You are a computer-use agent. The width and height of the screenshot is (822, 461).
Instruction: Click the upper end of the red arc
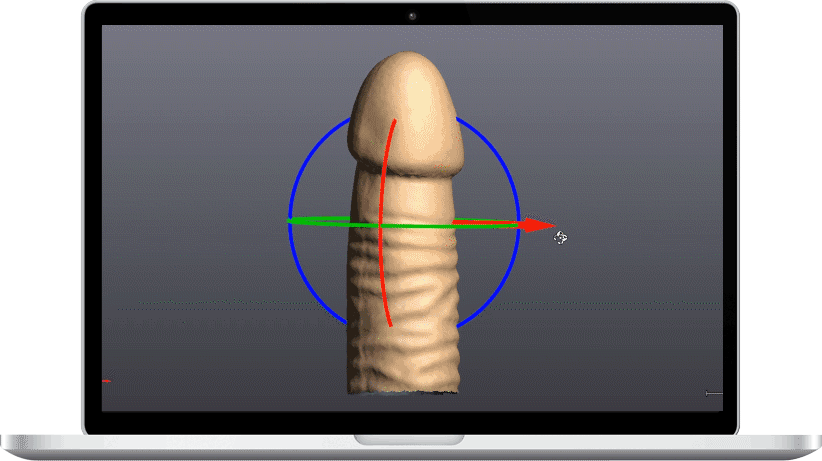394,123
